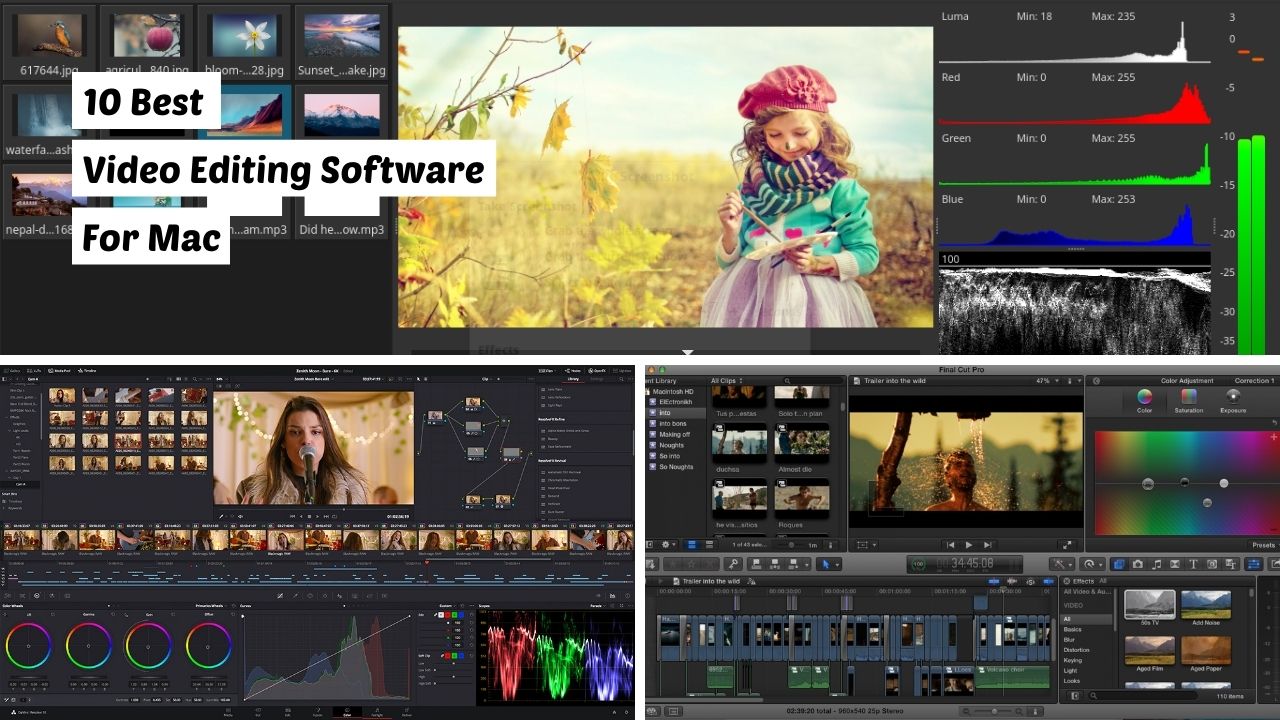Switch to the Settings tab in Resolve's Library panel

pos(596,377)
